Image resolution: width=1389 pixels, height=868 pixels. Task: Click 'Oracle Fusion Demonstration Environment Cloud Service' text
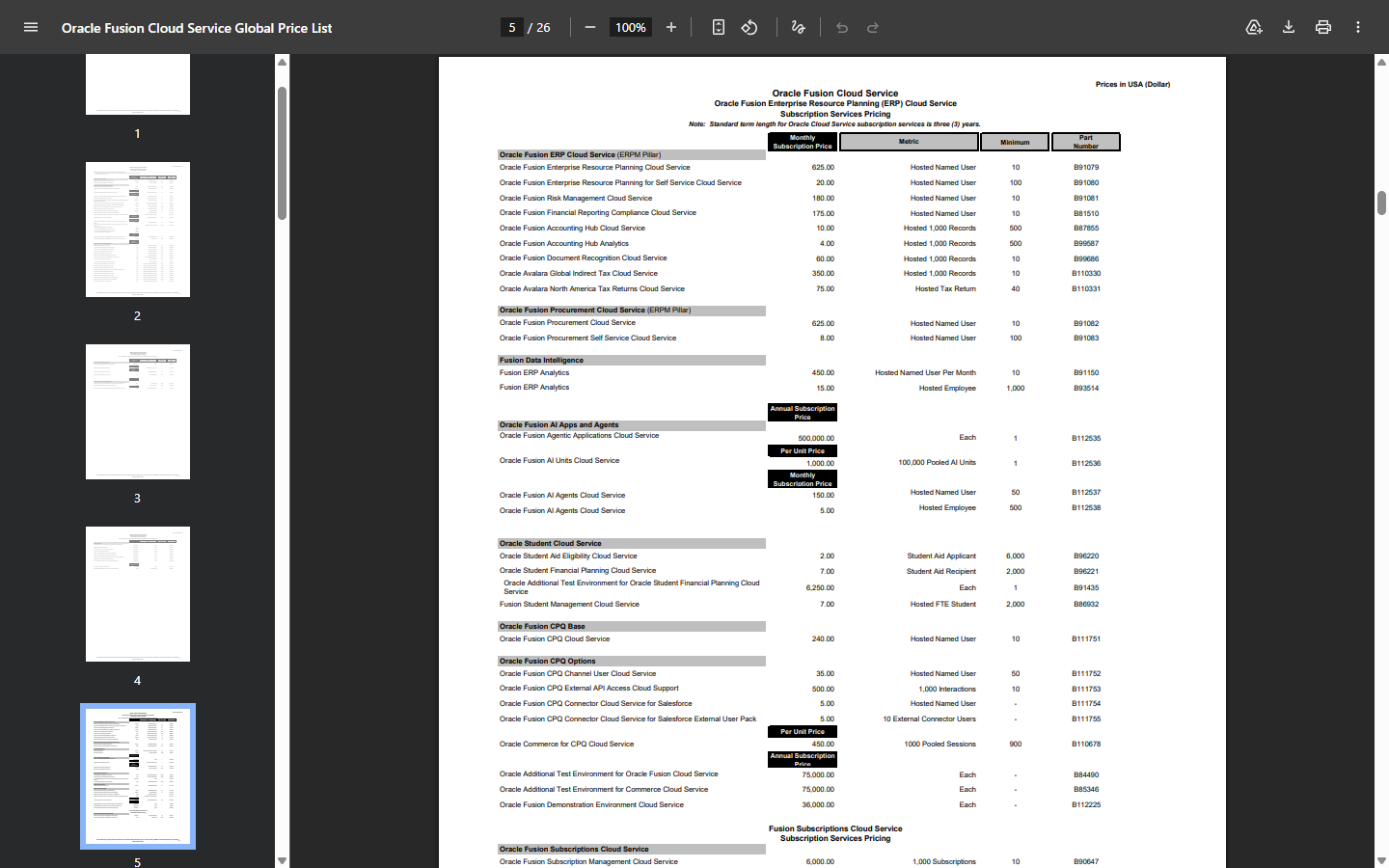click(x=591, y=805)
